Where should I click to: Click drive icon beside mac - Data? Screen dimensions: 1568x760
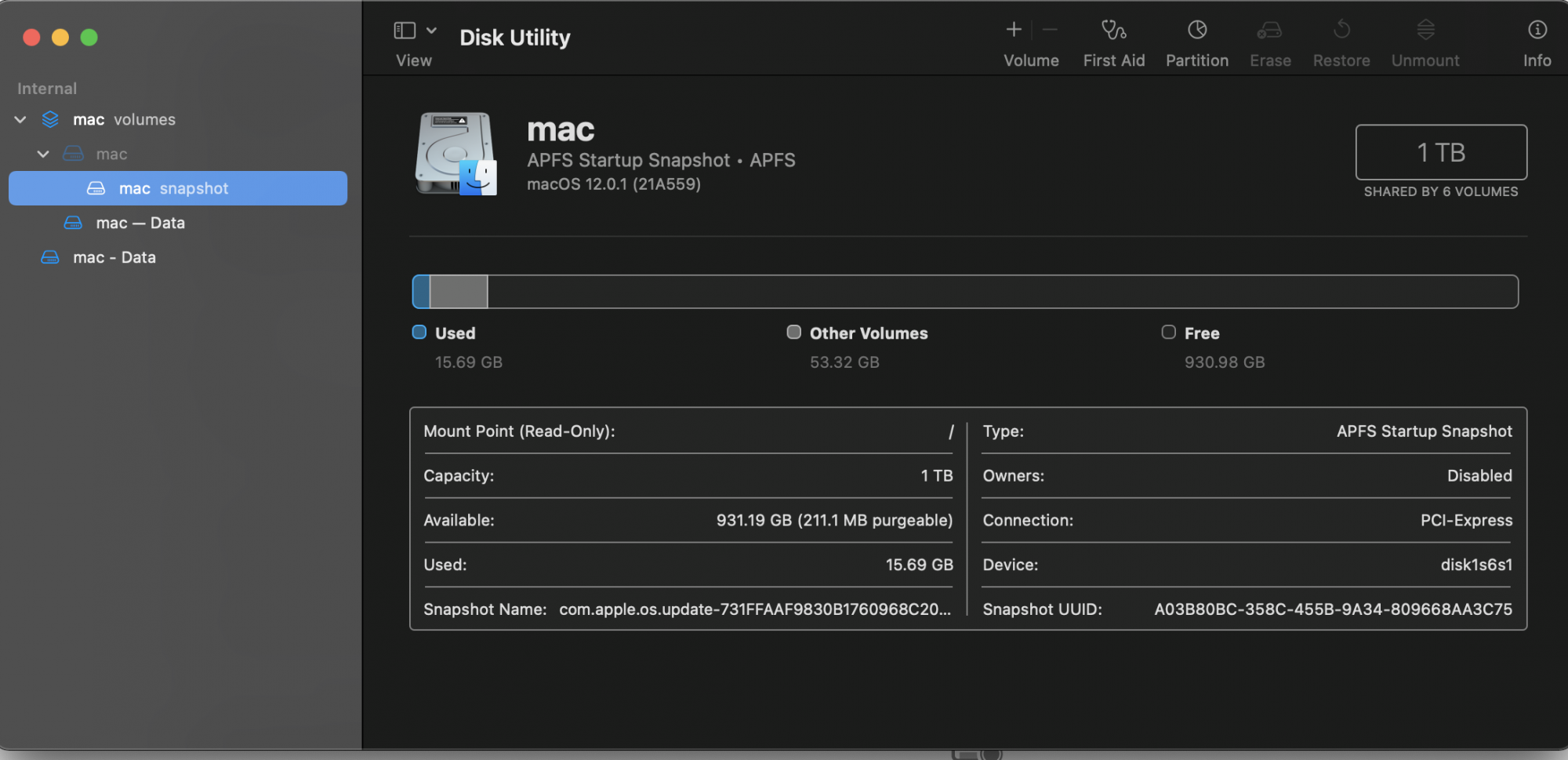(50, 257)
